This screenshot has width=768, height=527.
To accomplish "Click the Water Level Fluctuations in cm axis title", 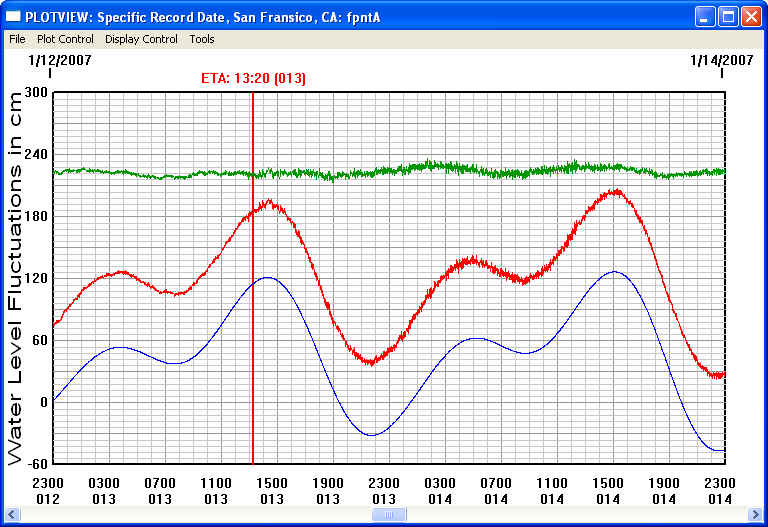I will click(x=15, y=278).
